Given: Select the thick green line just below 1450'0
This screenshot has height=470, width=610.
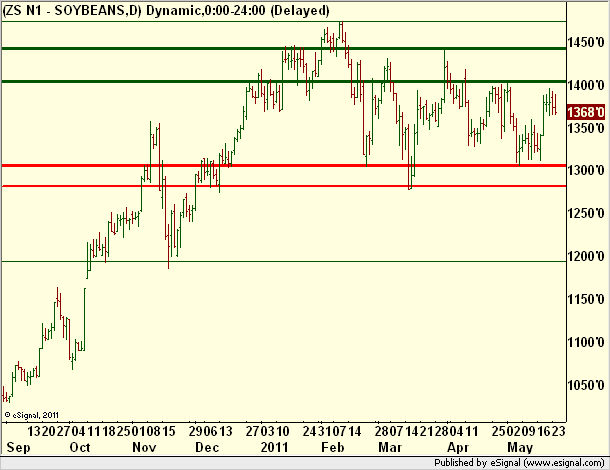Looking at the screenshot, I should [284, 49].
